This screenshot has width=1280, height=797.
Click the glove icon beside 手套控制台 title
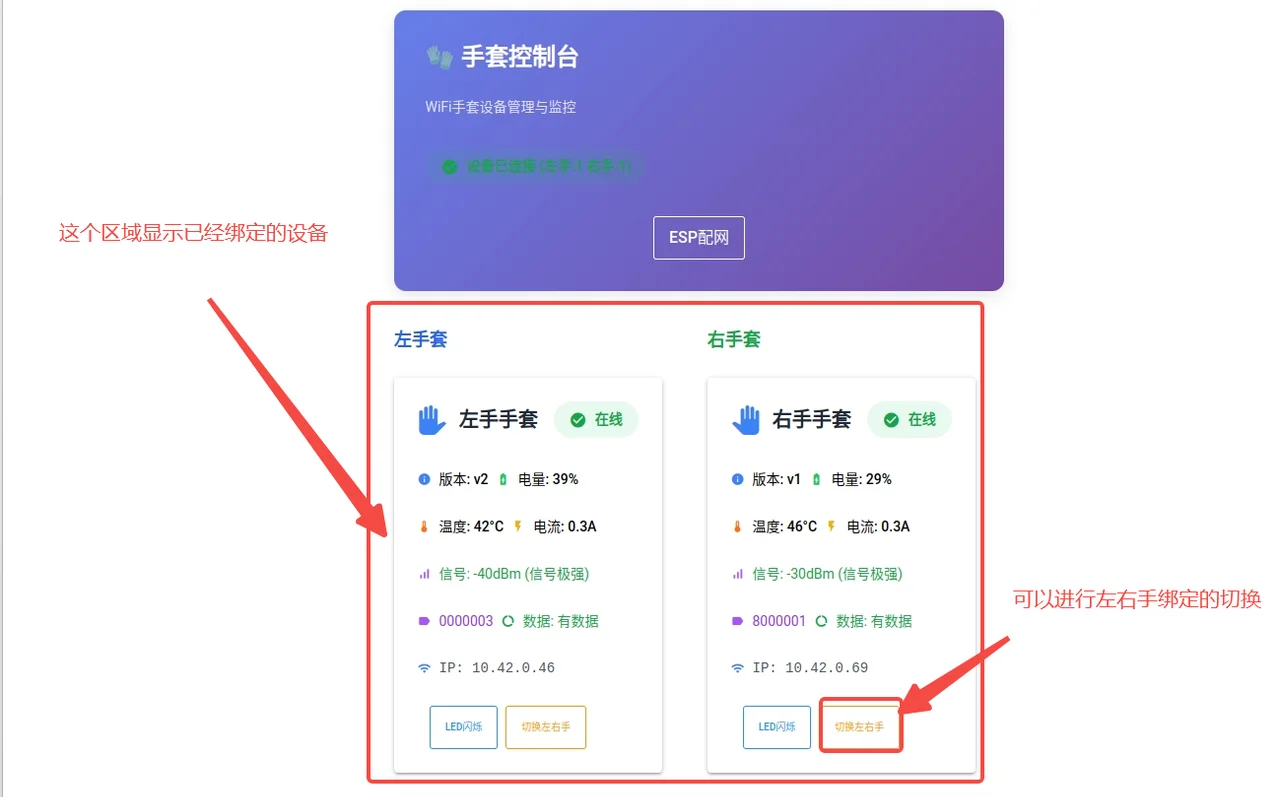tap(439, 57)
